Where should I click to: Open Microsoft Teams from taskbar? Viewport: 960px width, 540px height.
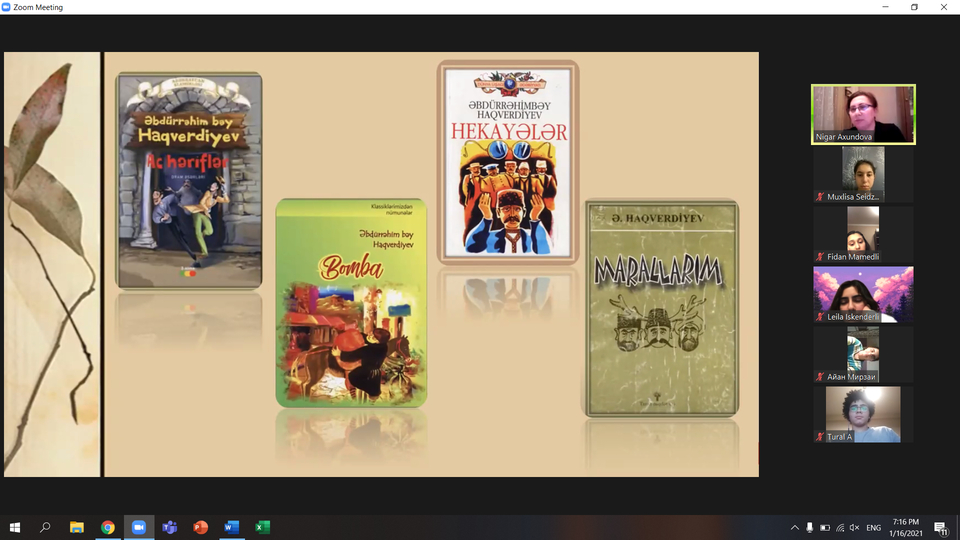pyautogui.click(x=170, y=527)
